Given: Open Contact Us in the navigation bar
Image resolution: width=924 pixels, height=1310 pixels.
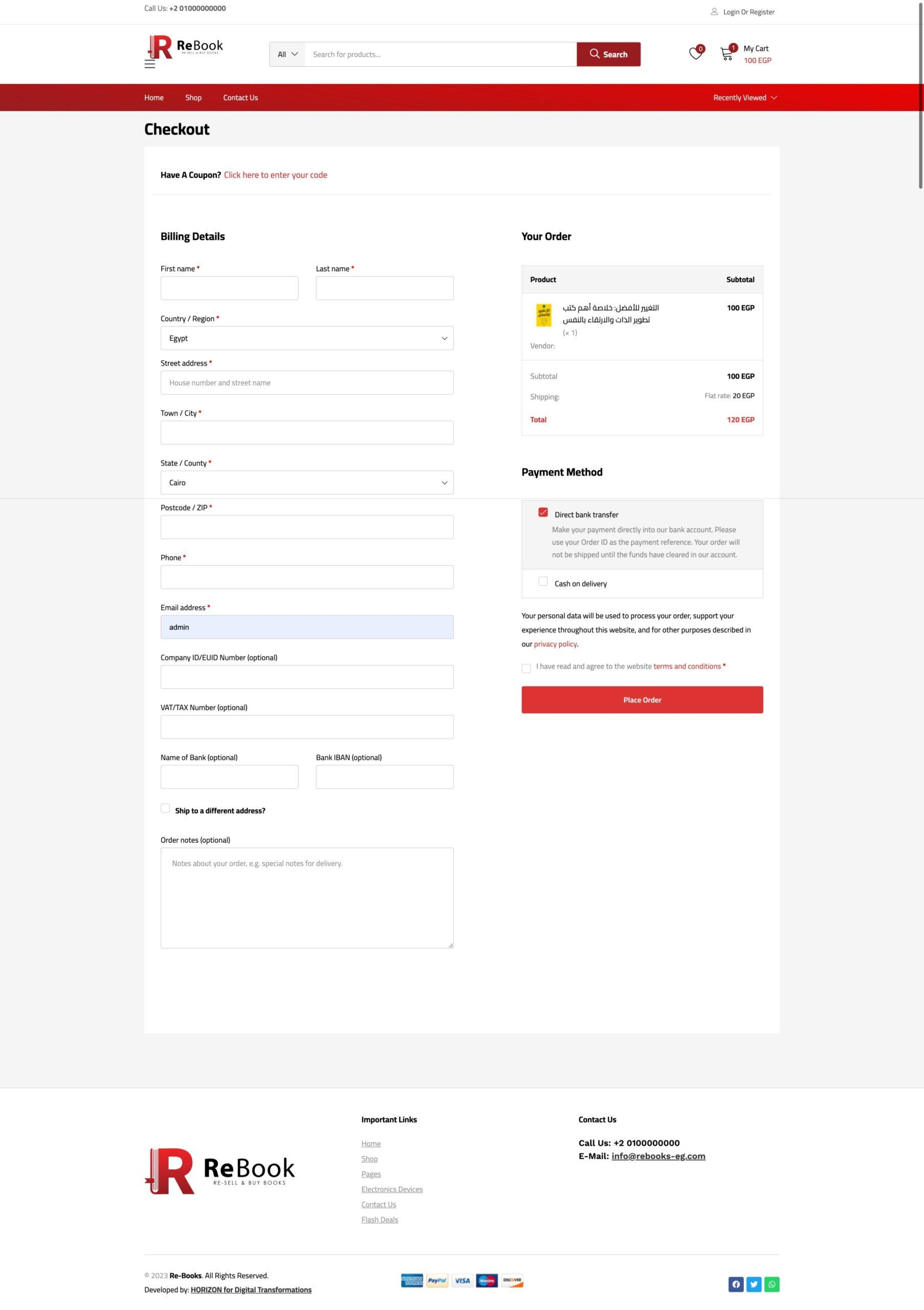Looking at the screenshot, I should pos(240,98).
